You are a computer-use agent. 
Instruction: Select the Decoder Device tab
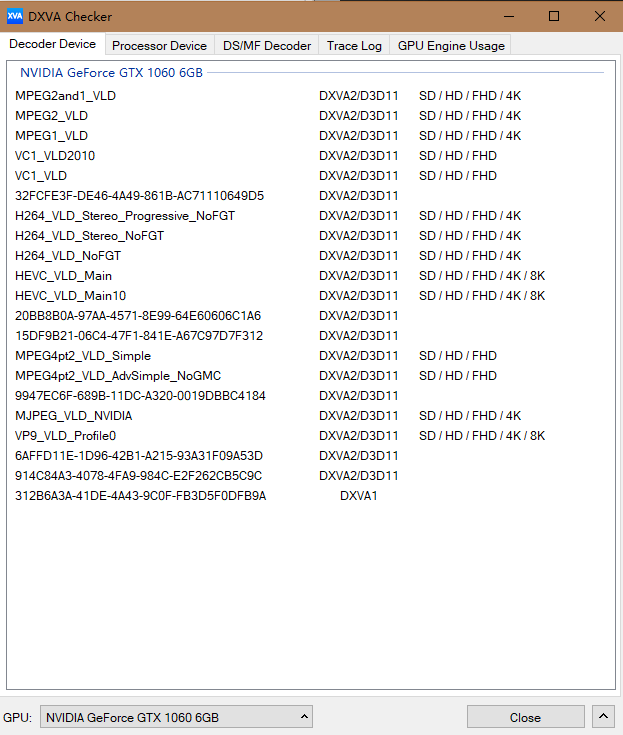pos(53,44)
